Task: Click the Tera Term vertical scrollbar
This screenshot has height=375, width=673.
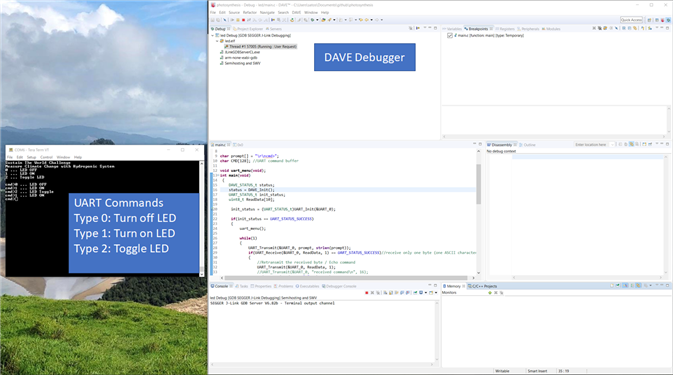Action: pos(202,219)
